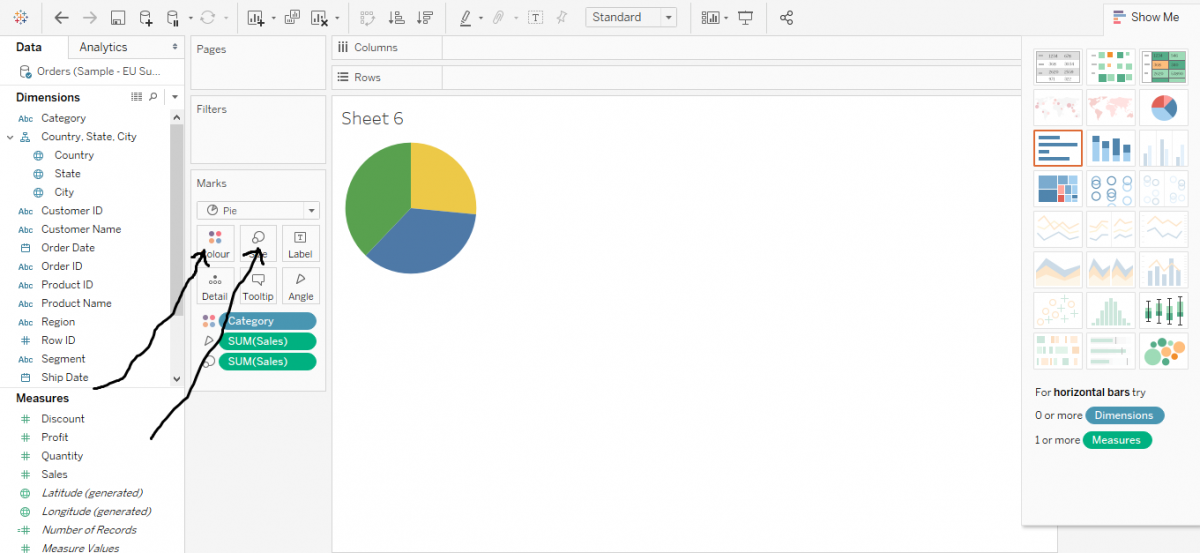Click the highlight pen icon
The width and height of the screenshot is (1200, 553).
(x=466, y=18)
